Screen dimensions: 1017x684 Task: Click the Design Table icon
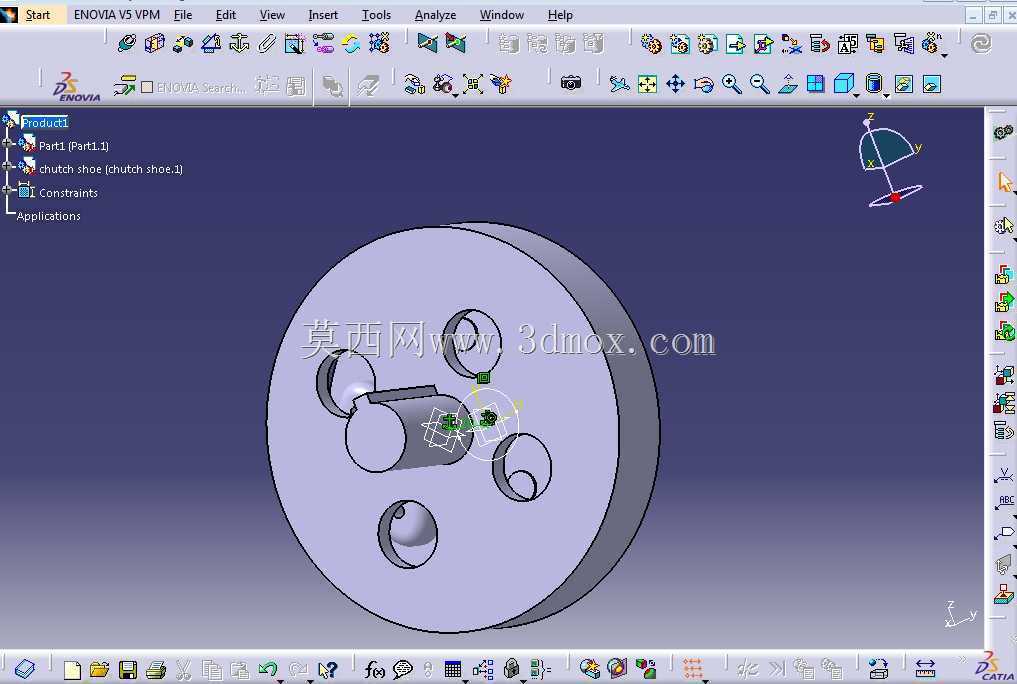[x=453, y=668]
